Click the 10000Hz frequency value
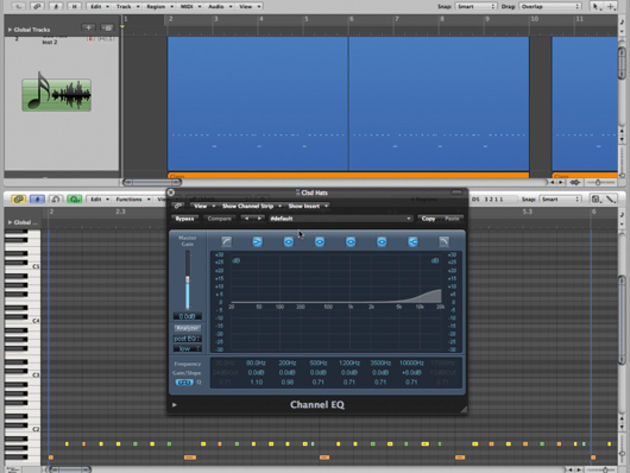 (411, 363)
